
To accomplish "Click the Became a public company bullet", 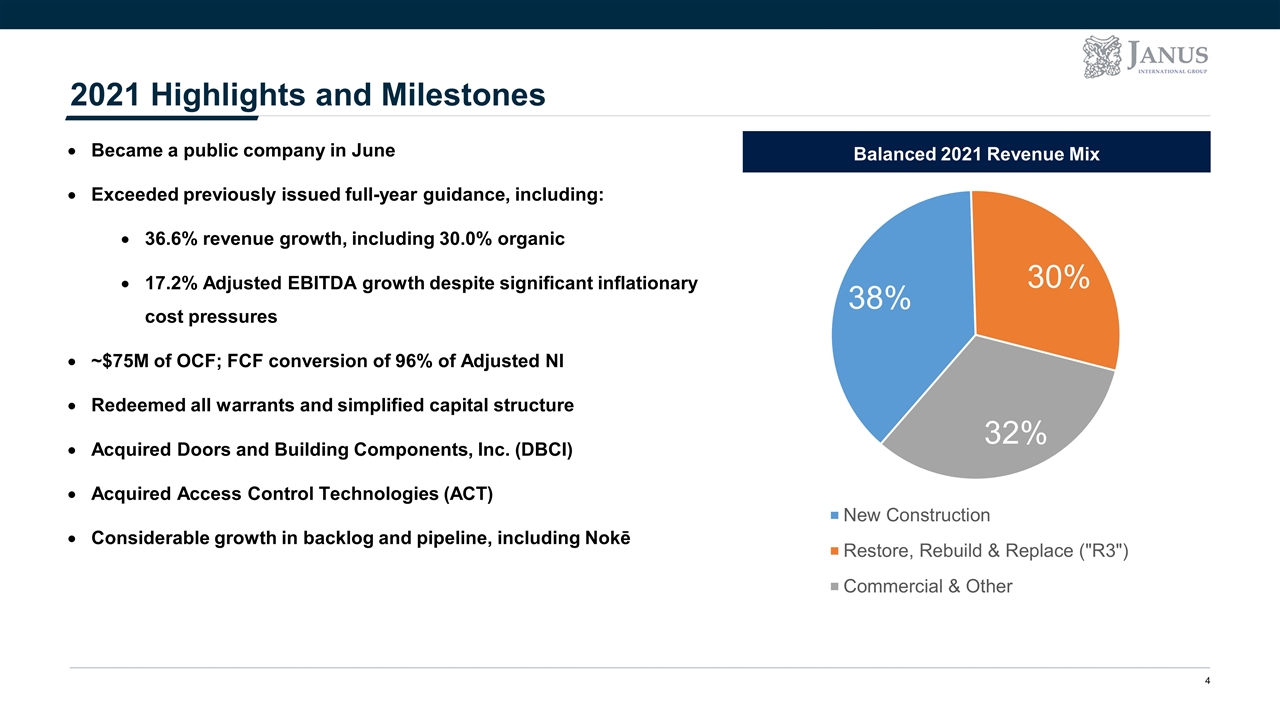I will pyautogui.click(x=243, y=150).
